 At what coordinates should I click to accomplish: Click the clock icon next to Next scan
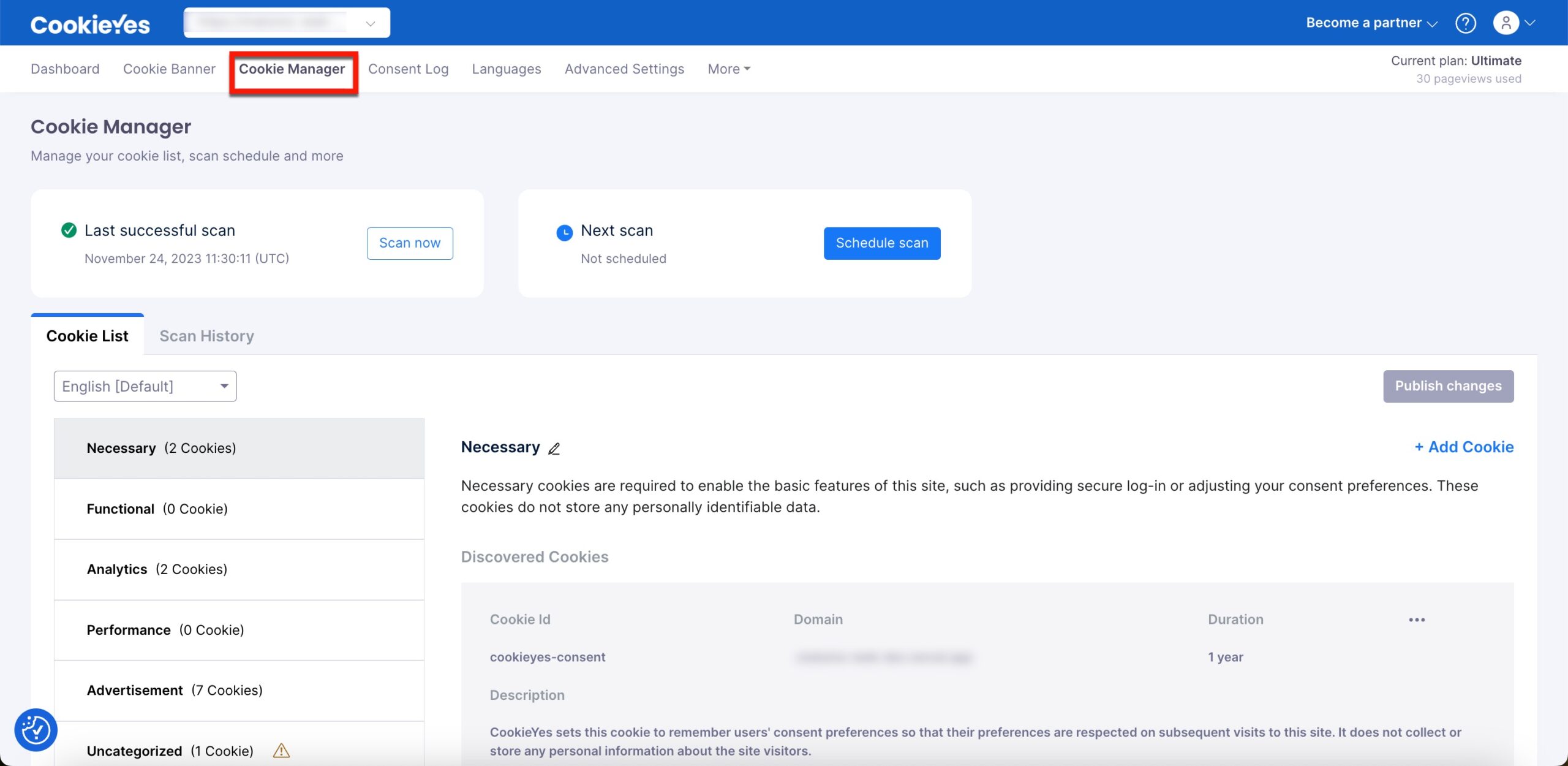click(564, 230)
